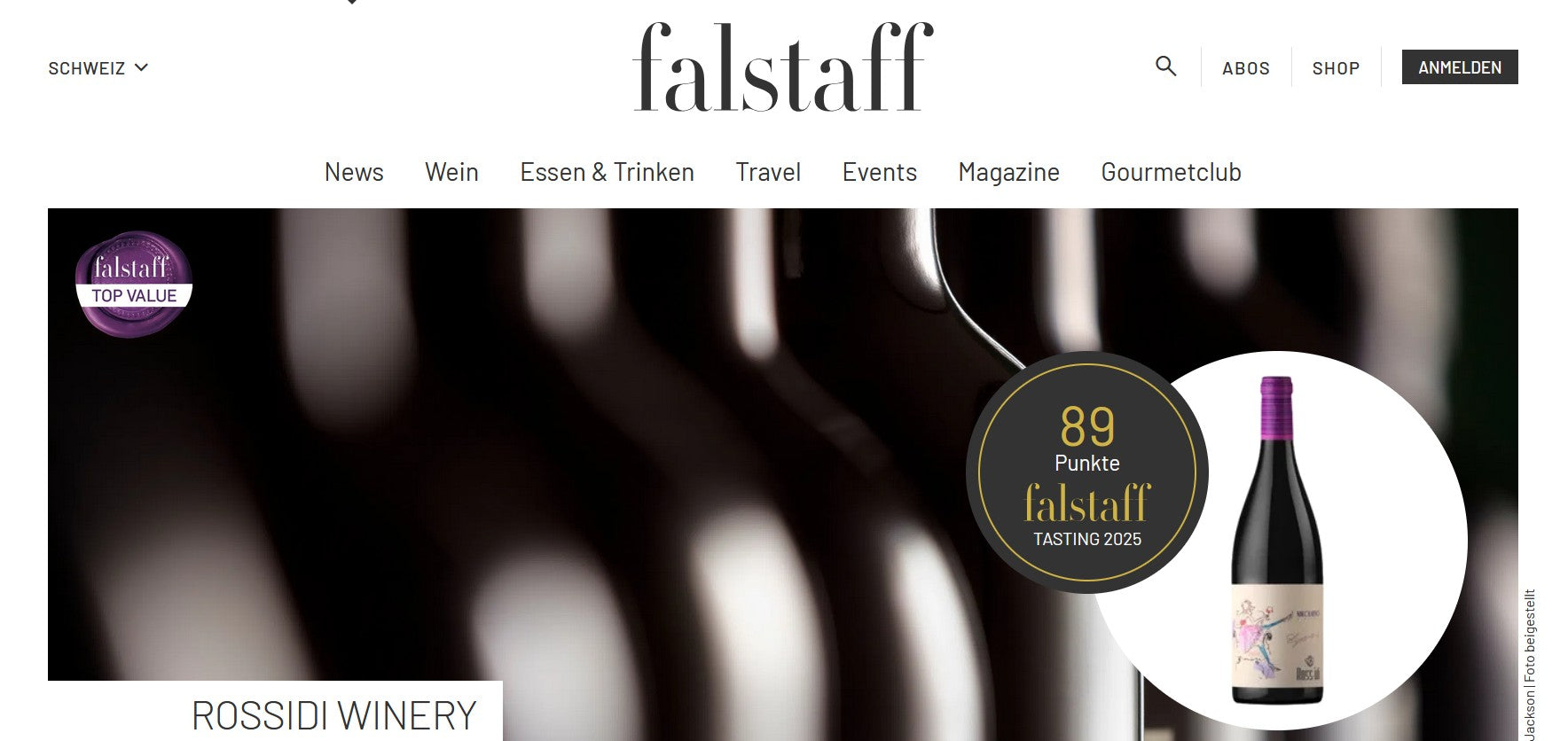
Task: Click the falstaff Tasting 2025 text
Action: [1086, 539]
